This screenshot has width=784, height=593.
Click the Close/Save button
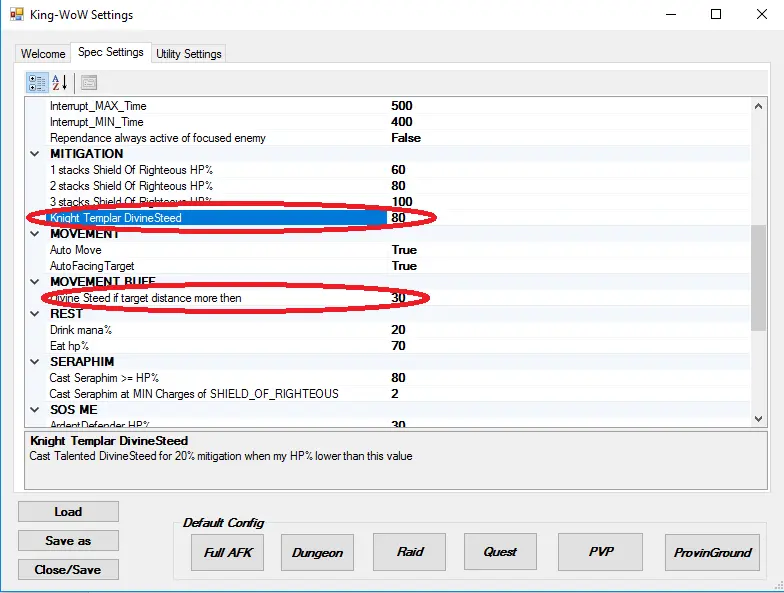pos(68,570)
